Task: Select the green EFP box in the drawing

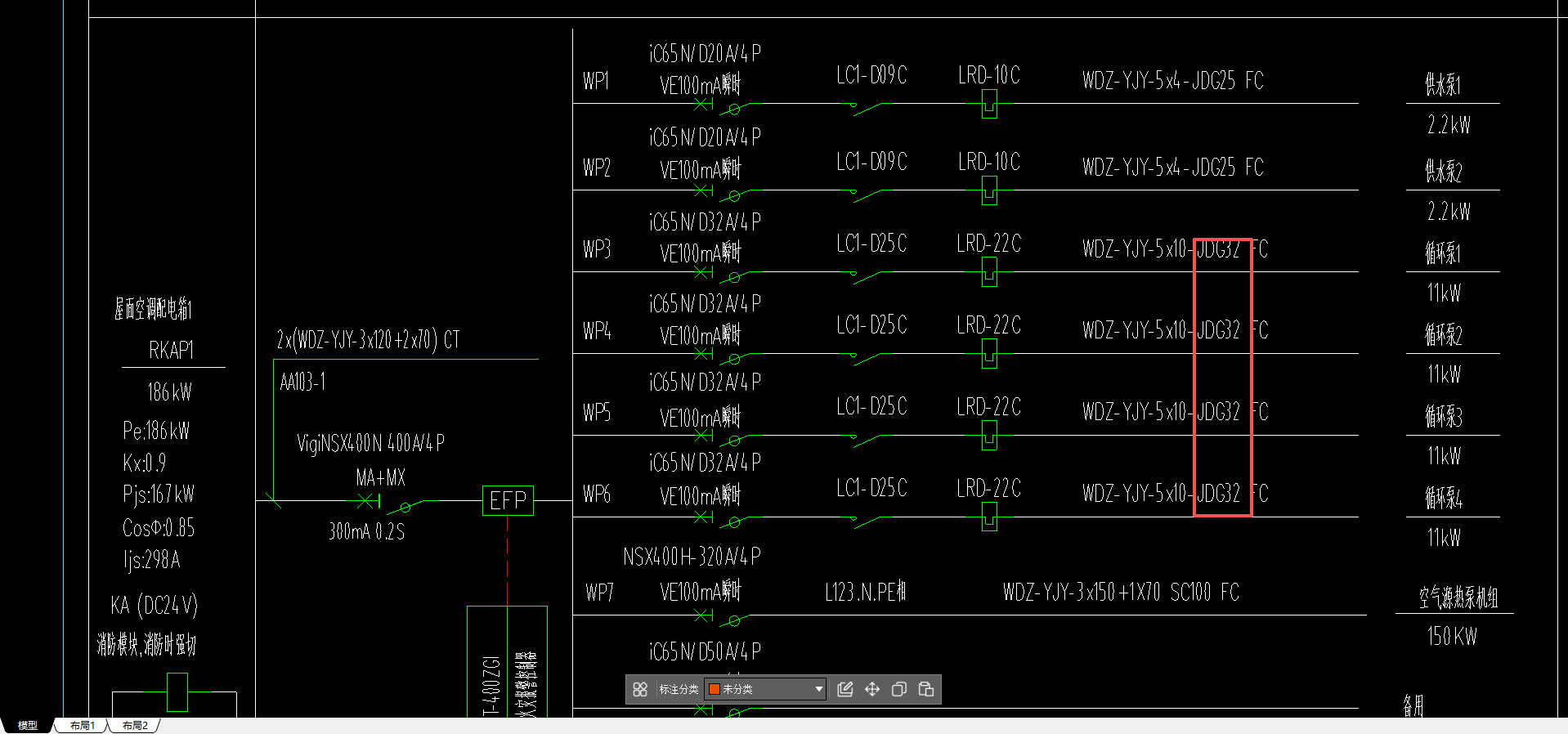Action: (508, 500)
